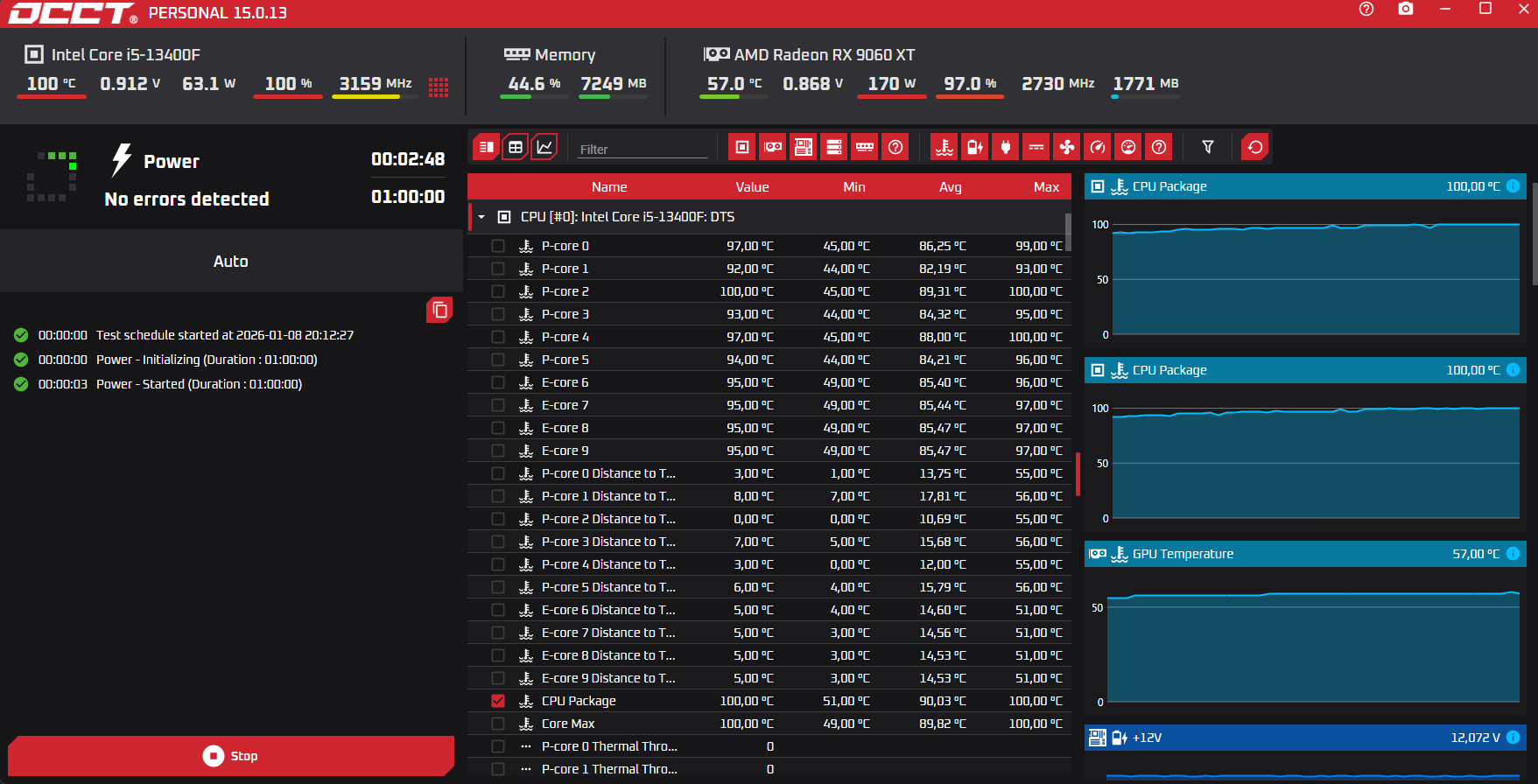Toggle the fan sensor filter icon
1538x784 pixels.
coord(1067,147)
